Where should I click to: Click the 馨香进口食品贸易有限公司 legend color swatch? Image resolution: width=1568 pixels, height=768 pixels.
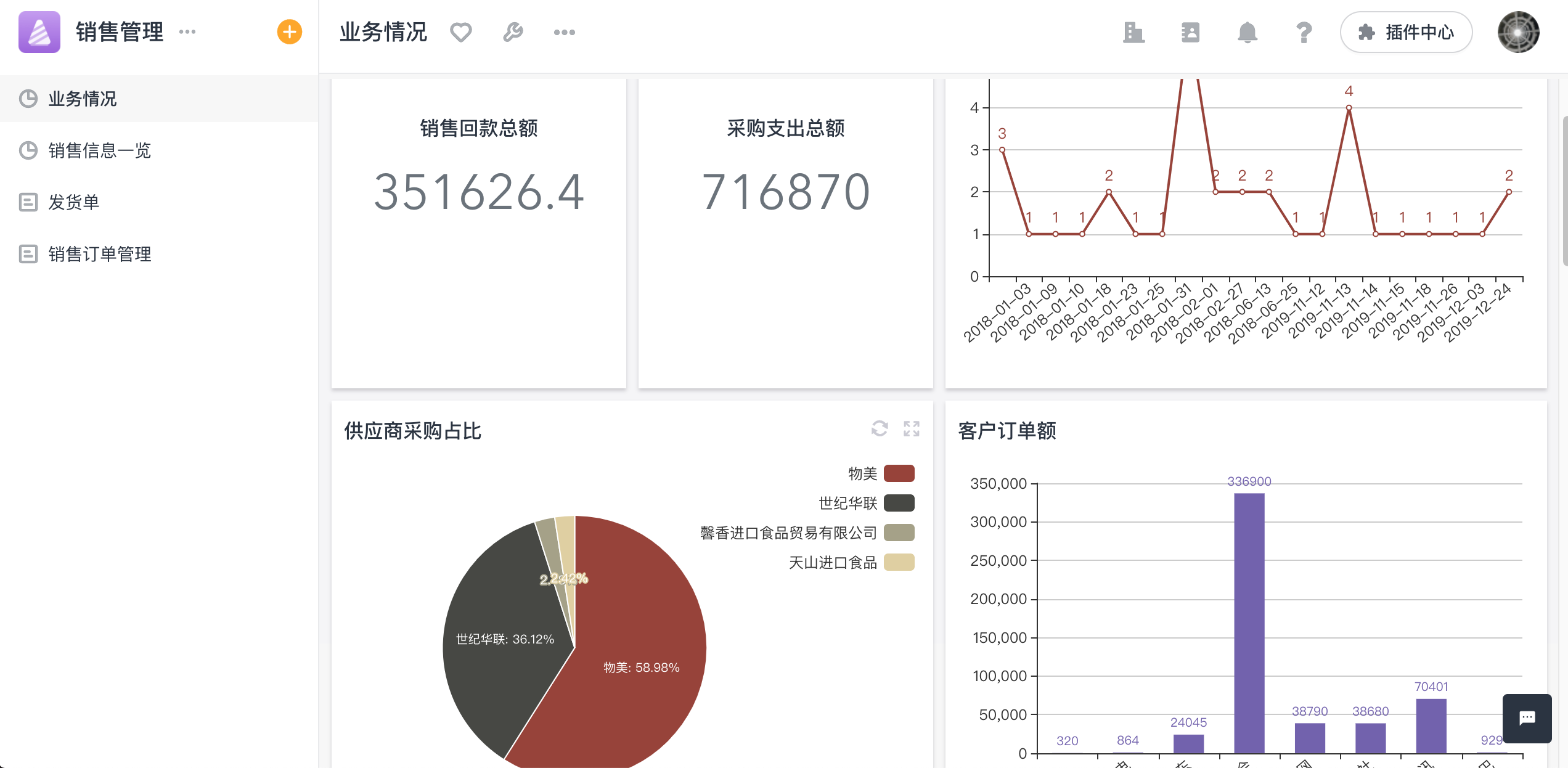[x=899, y=533]
